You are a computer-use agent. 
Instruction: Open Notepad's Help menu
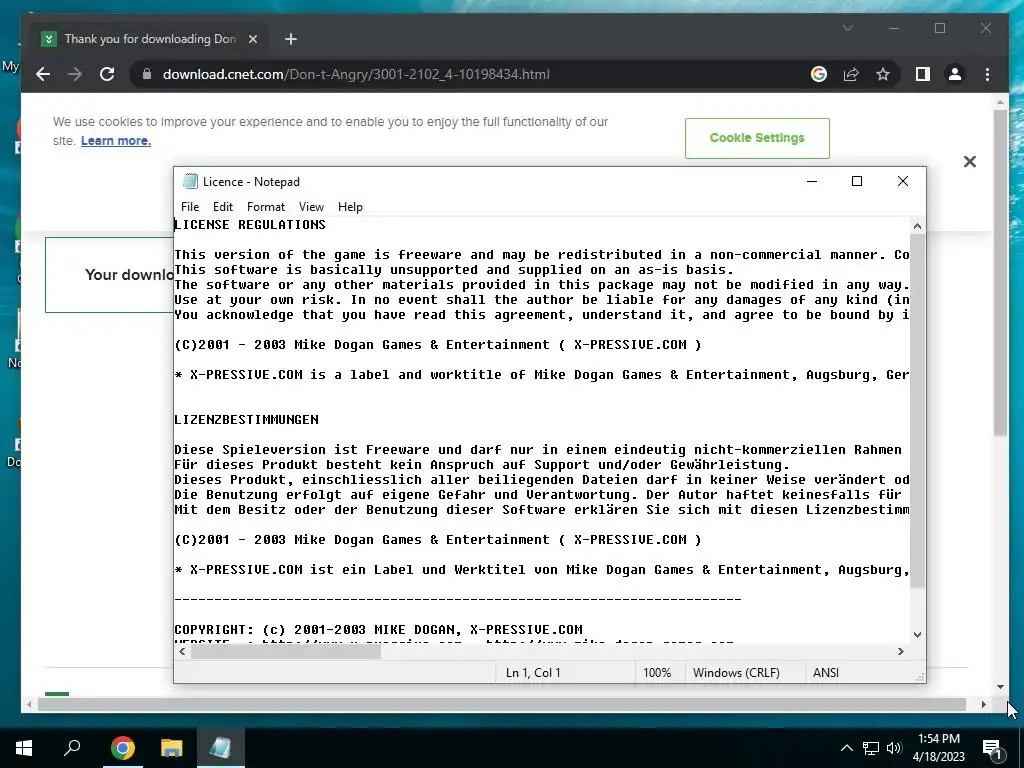[x=350, y=206]
